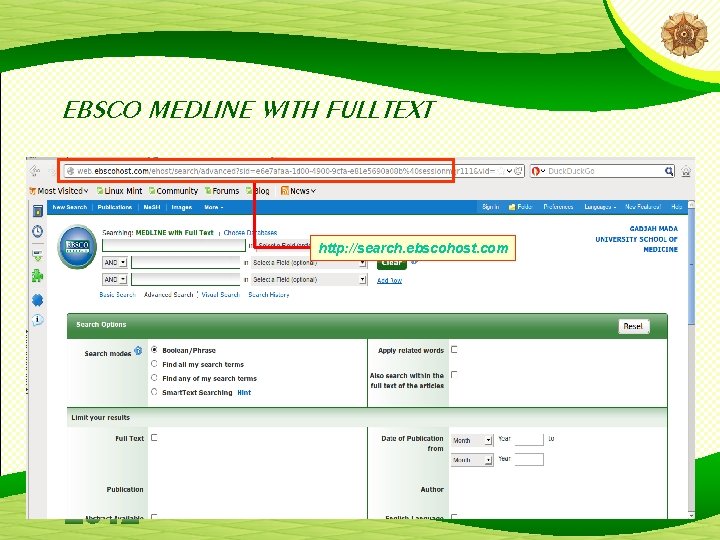The height and width of the screenshot is (540, 720).
Task: Open Preferences in the top bar
Action: [558, 207]
